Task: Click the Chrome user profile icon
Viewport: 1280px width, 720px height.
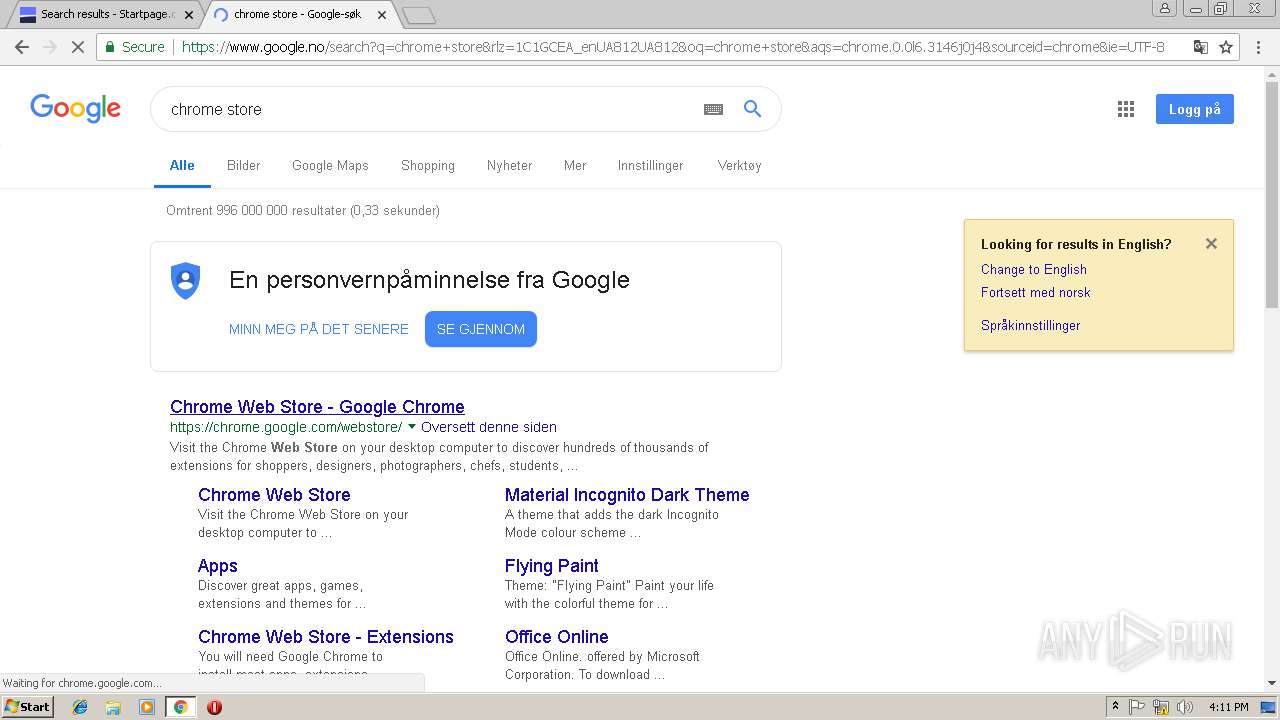Action: [1164, 9]
